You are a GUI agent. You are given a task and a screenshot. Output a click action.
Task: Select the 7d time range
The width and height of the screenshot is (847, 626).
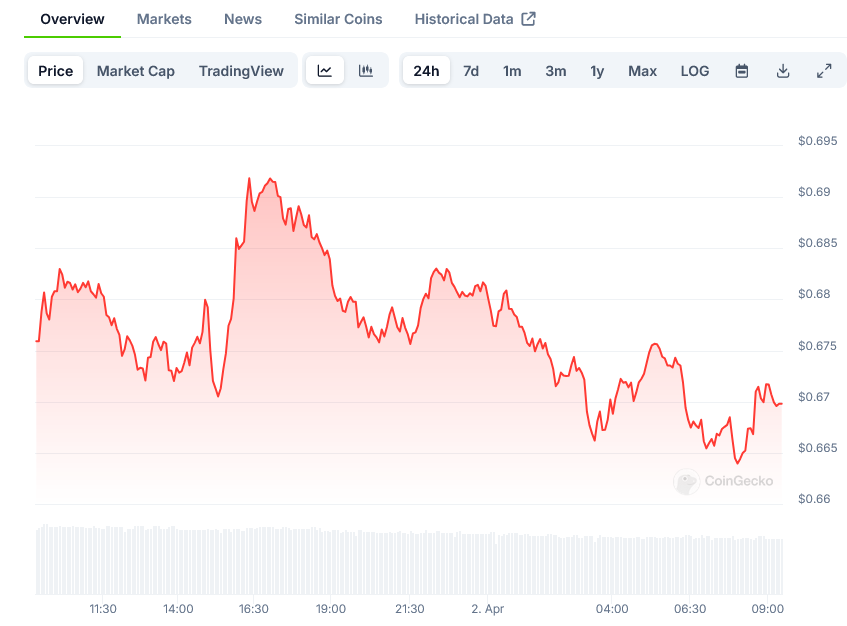[x=471, y=71]
